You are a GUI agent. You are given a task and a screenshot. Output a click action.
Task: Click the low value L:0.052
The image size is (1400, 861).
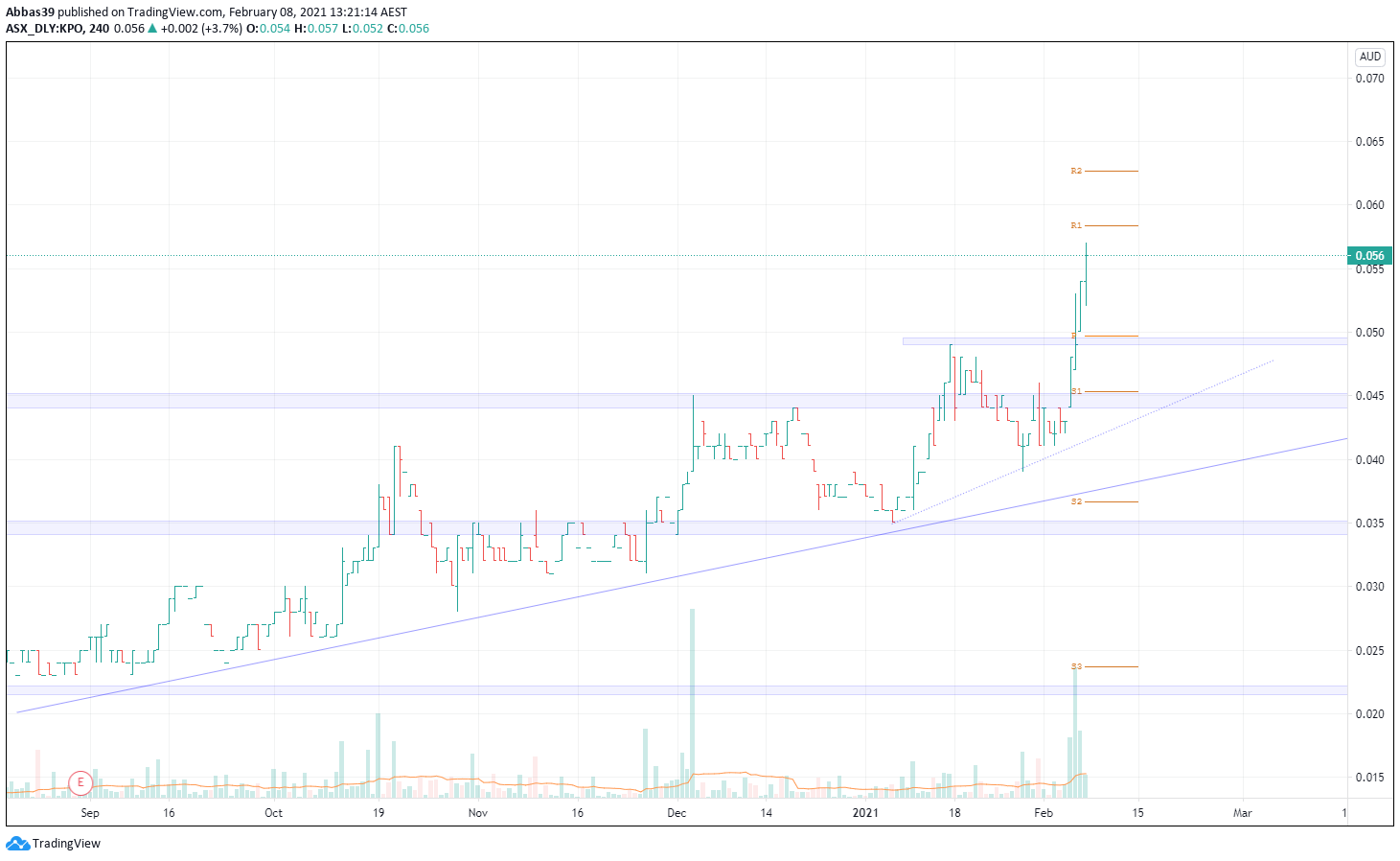coord(361,29)
